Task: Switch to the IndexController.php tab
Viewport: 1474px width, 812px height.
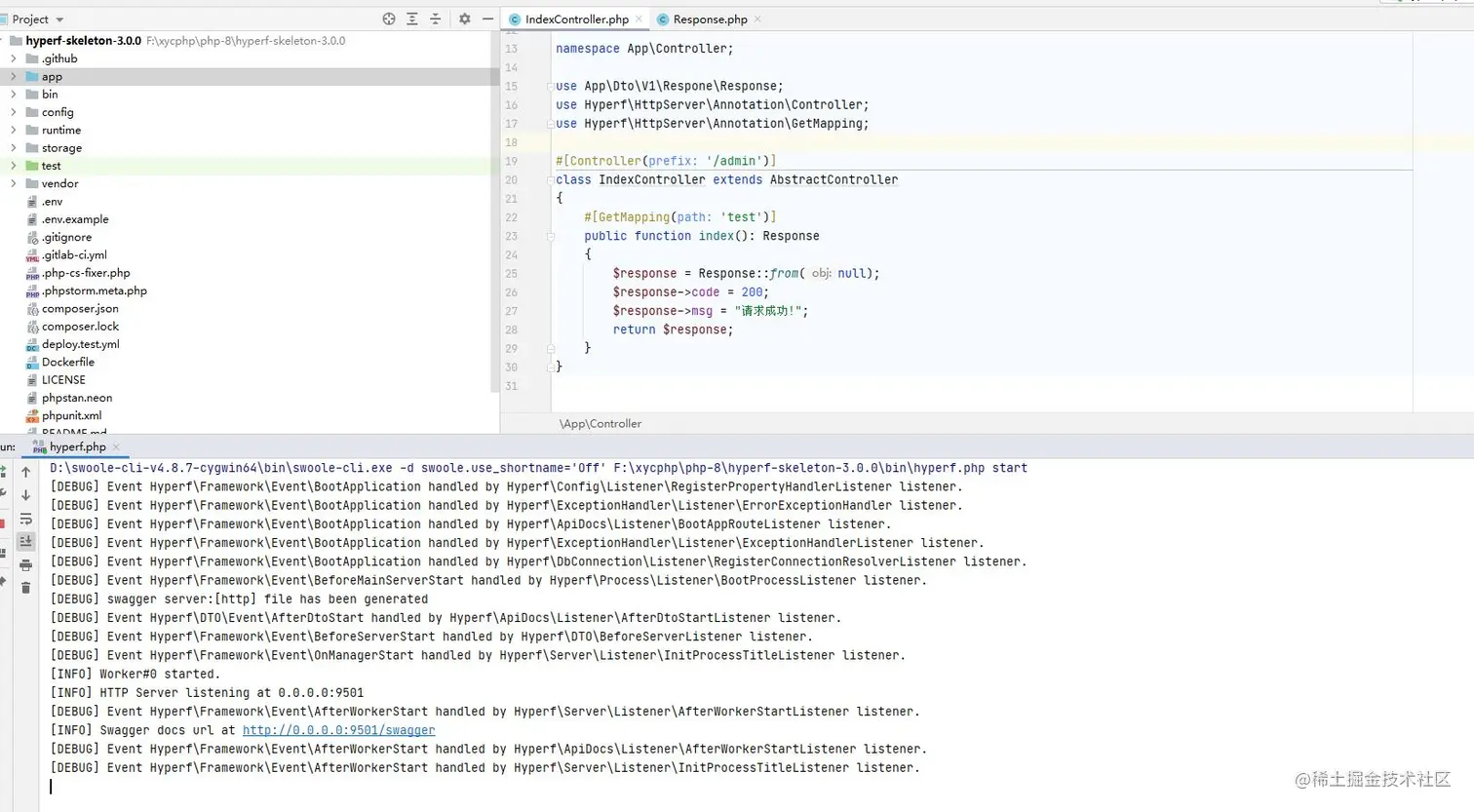Action: (x=576, y=19)
